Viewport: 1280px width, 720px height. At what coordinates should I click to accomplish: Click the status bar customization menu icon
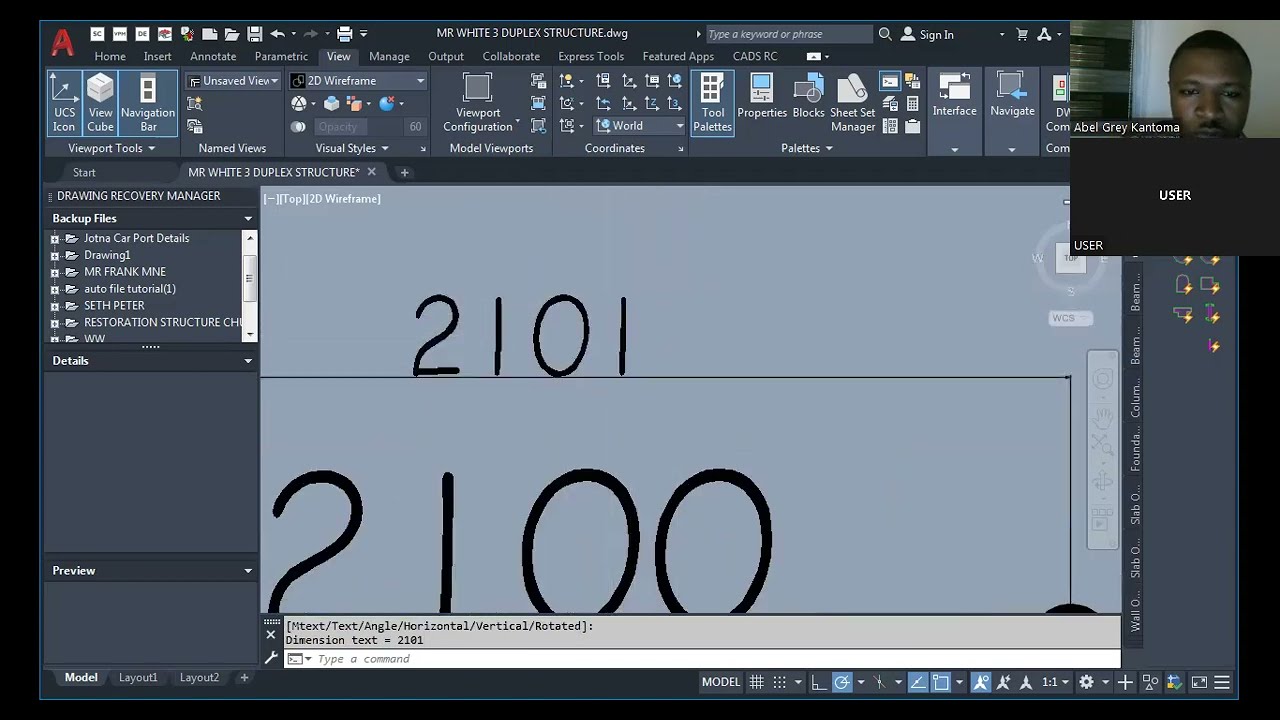[x=1221, y=682]
